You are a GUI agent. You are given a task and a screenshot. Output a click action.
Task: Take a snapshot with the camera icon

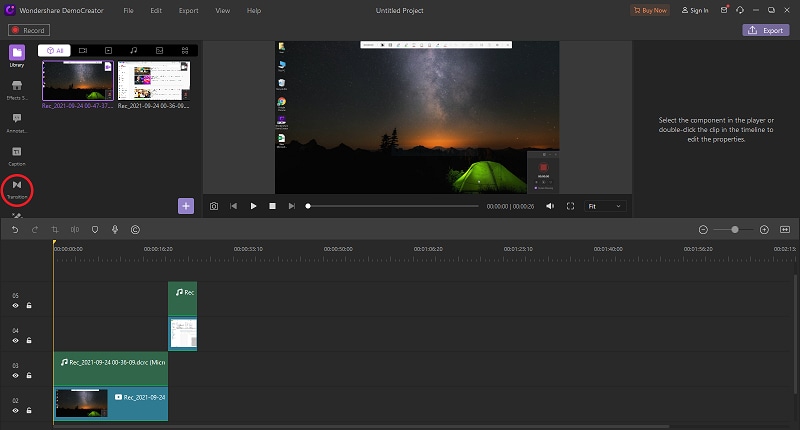pos(214,206)
